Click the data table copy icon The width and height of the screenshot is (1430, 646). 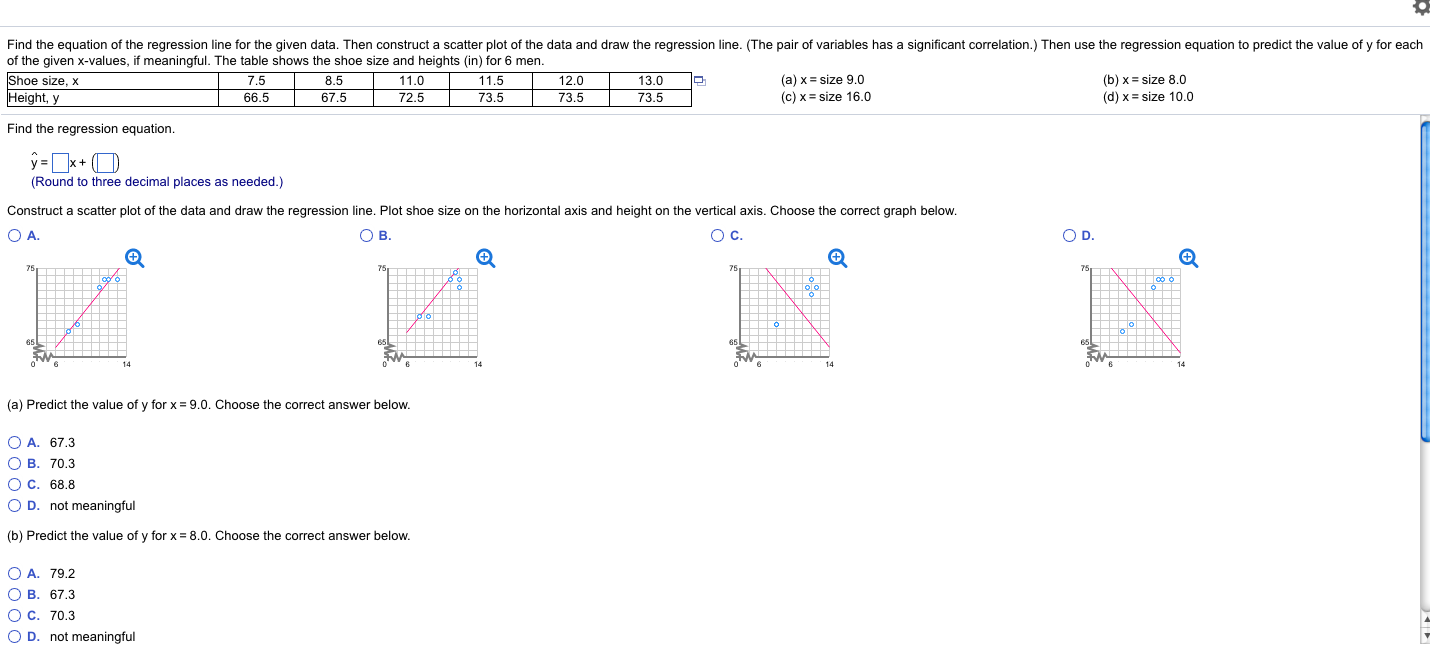pos(701,81)
